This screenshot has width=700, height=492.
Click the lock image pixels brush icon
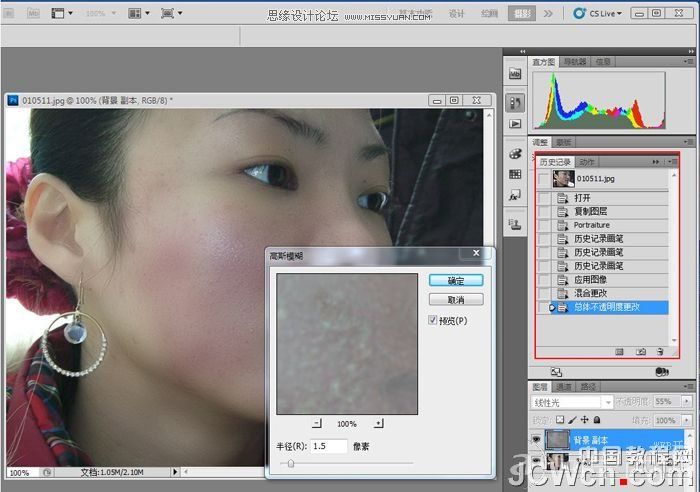(x=572, y=420)
